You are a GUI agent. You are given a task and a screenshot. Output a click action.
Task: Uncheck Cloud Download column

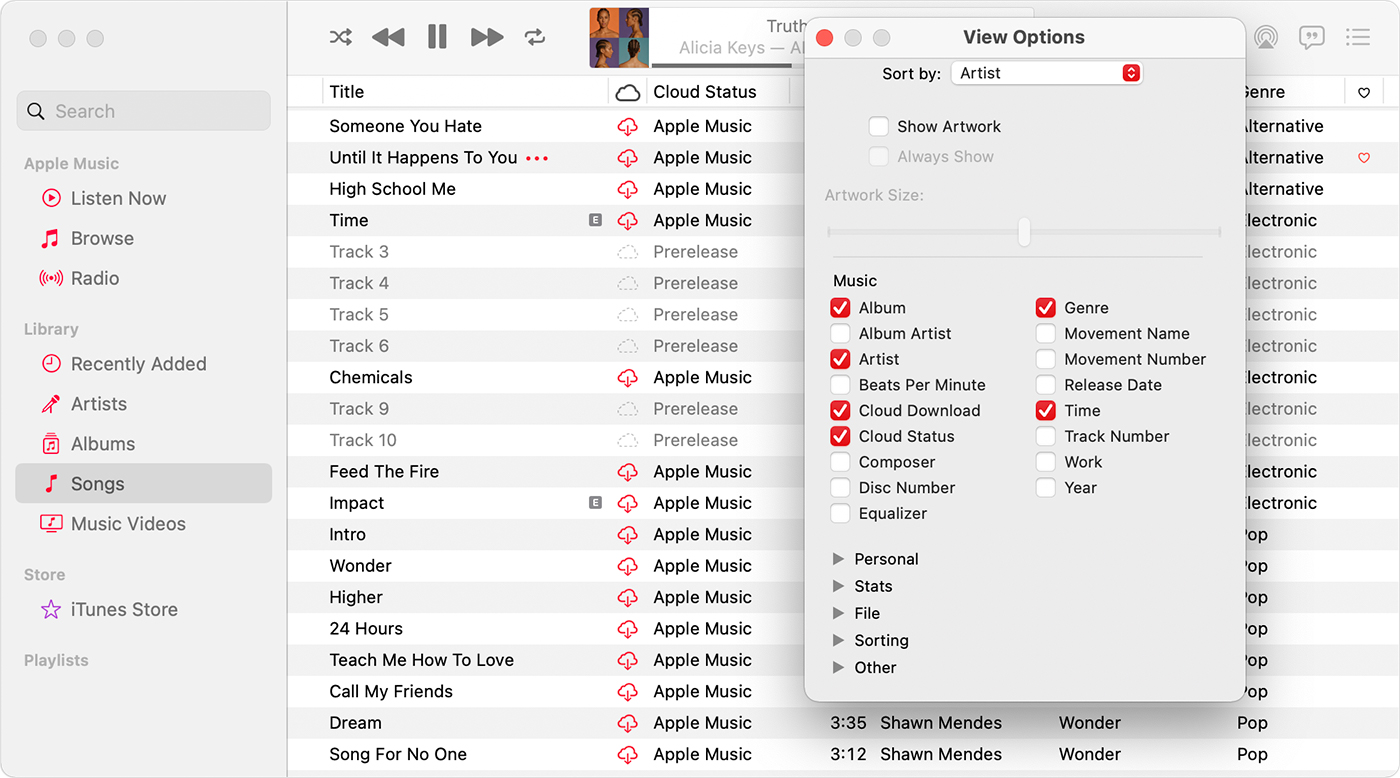840,411
